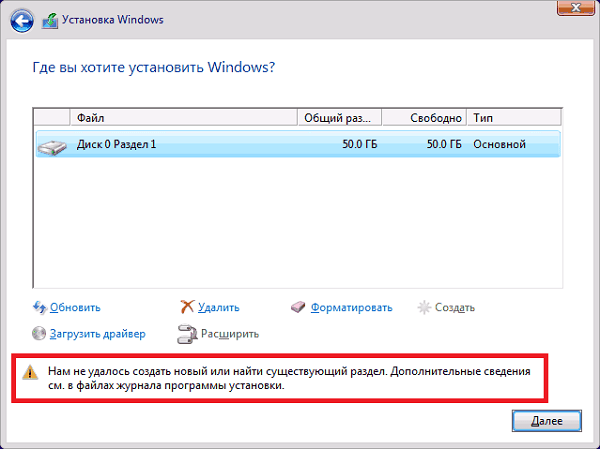The height and width of the screenshot is (449, 600).
Task: Click the Форматировать link
Action: click(351, 307)
